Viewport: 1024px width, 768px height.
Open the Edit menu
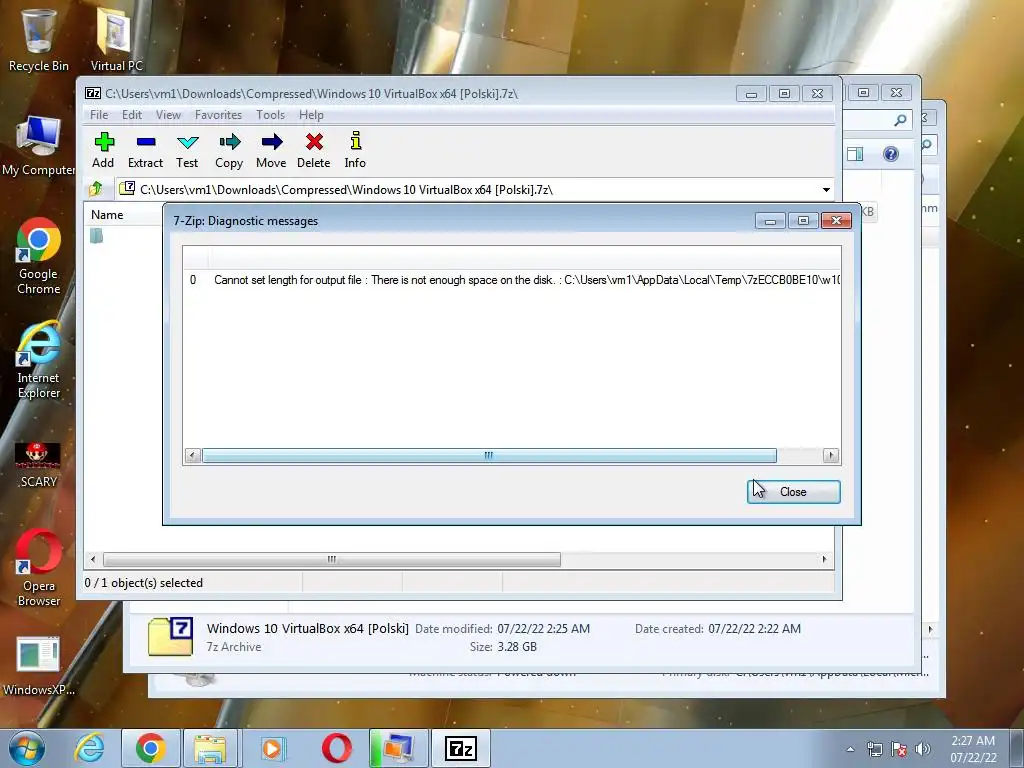tap(132, 115)
